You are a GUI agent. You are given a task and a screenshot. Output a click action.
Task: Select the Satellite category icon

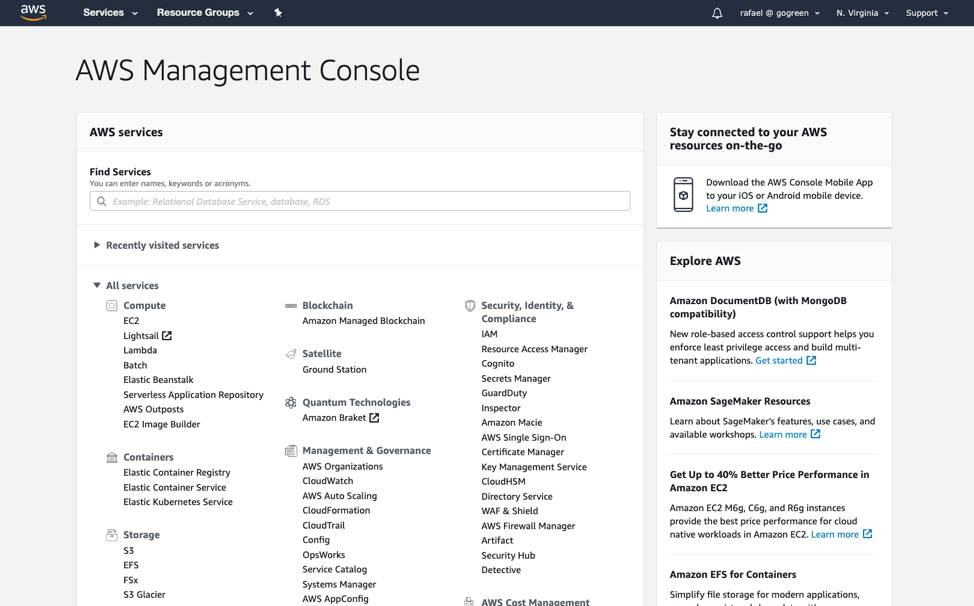pyautogui.click(x=291, y=353)
